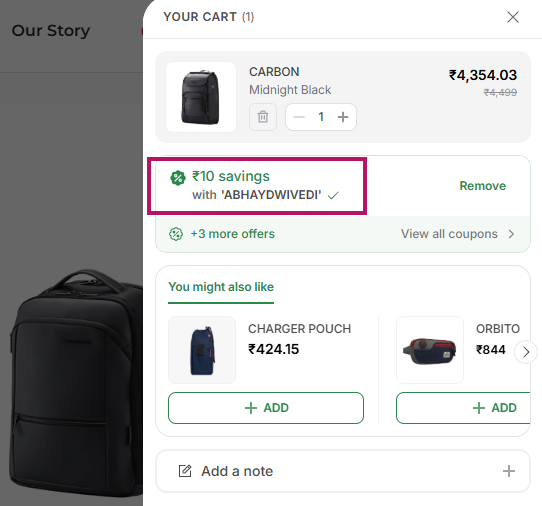Open the ORBITO product image
This screenshot has width=542, height=506.
coord(430,350)
